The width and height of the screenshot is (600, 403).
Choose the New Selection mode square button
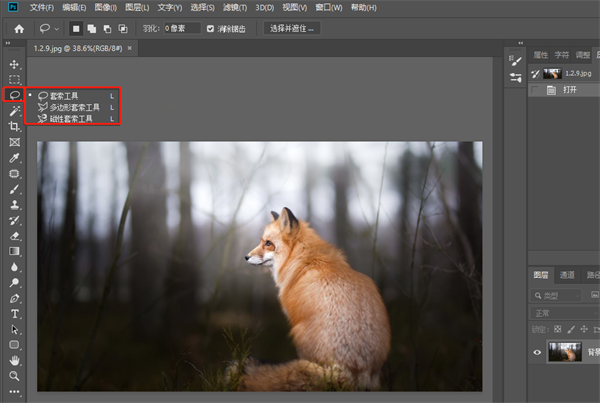point(76,28)
